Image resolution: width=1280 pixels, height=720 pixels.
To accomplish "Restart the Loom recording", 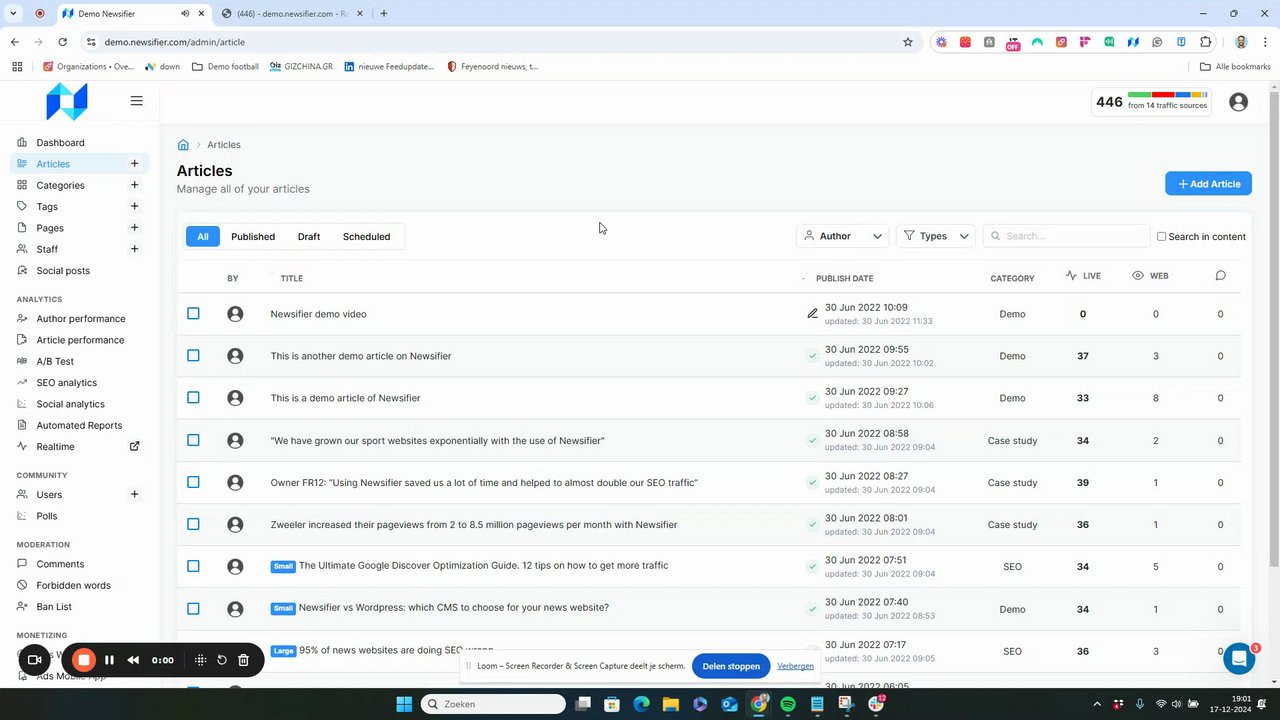I will point(222,660).
